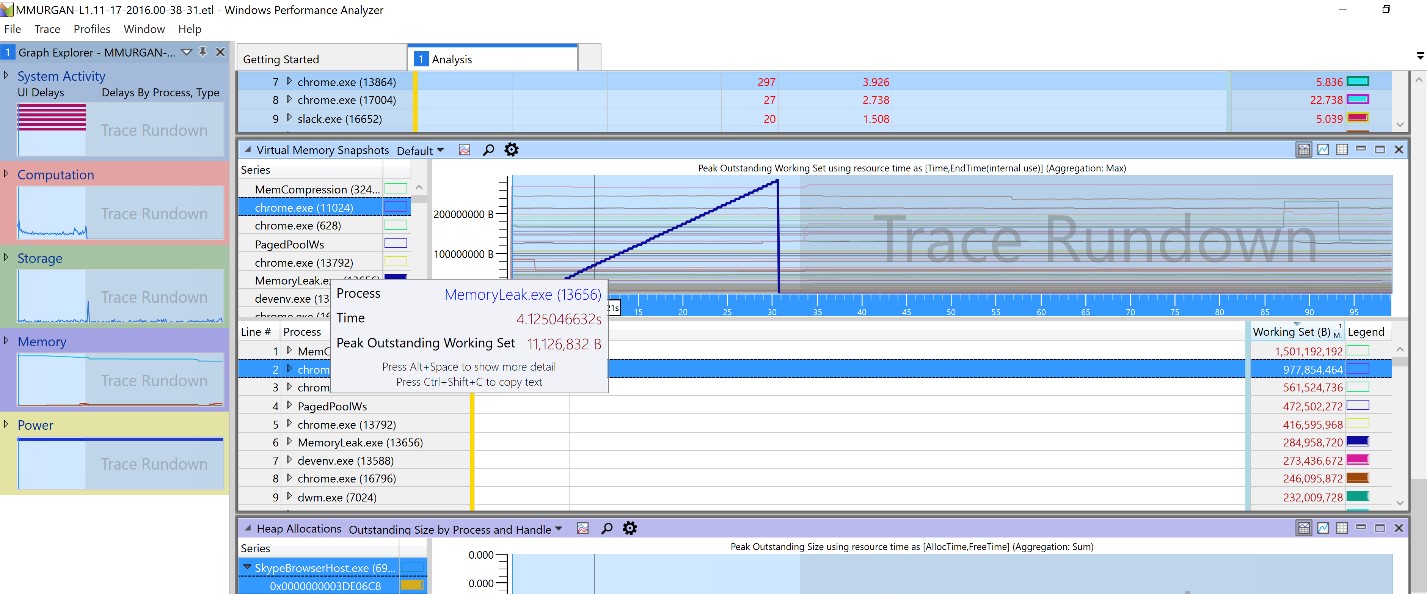Open Graph Explorer window position dropdown arrow
Viewport: 1427px width, 594px height.
tap(186, 52)
